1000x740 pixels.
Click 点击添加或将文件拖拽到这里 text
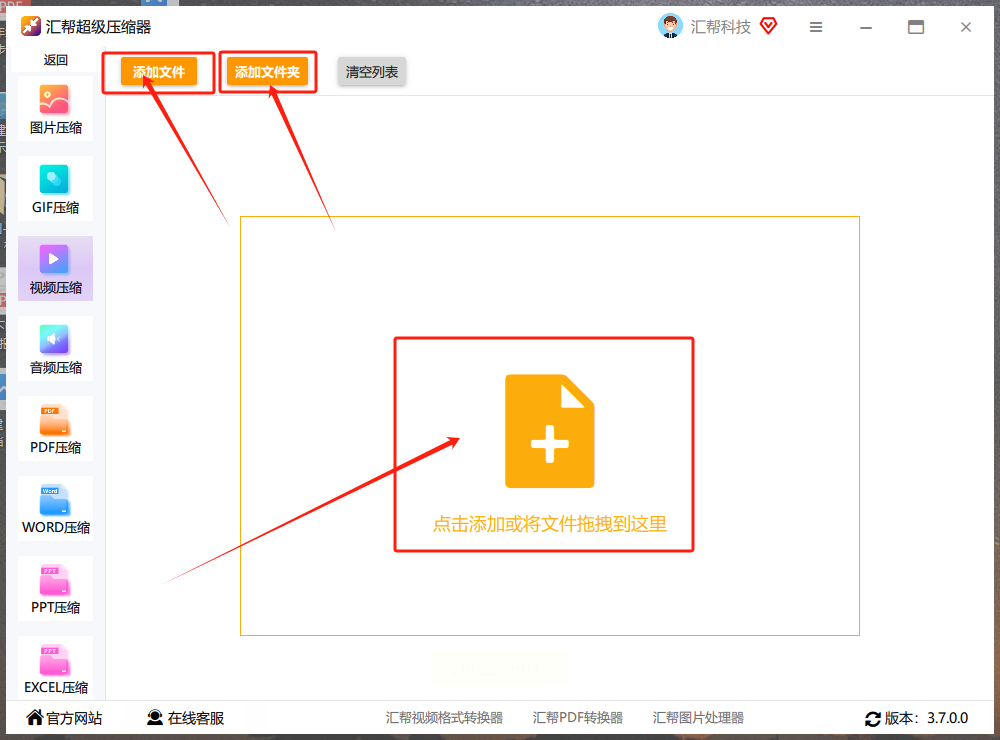pyautogui.click(x=550, y=524)
